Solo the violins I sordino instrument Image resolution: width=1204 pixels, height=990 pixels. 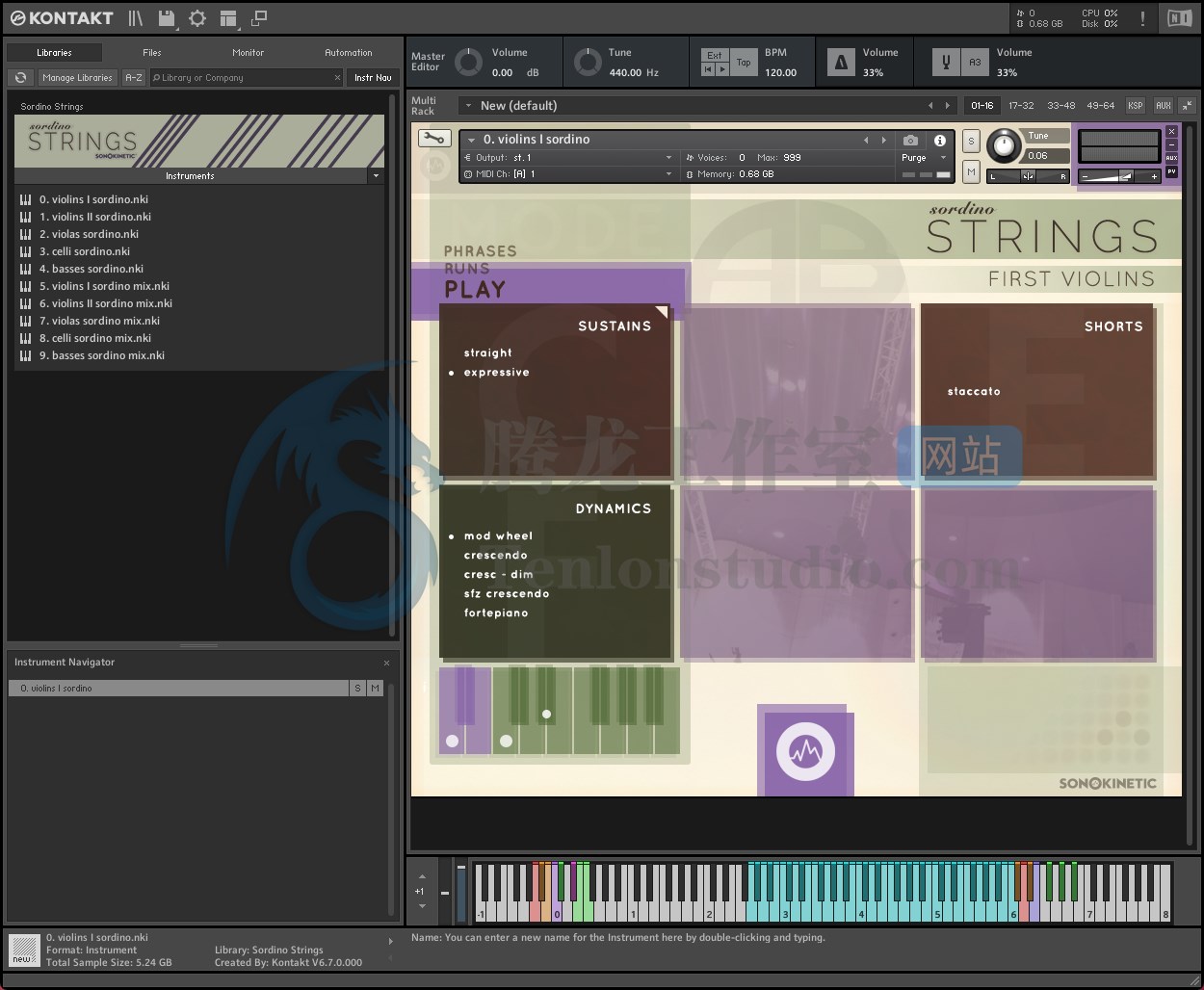coord(971,141)
